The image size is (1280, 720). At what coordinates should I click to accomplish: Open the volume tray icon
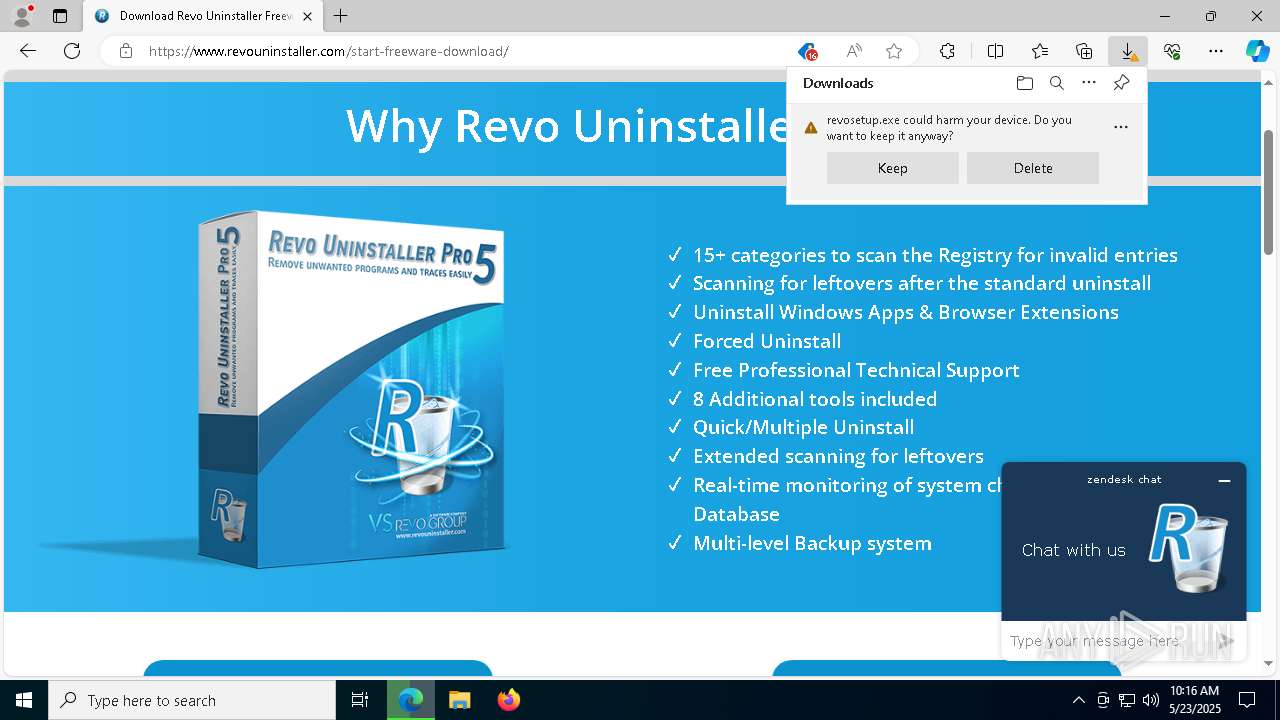[x=1151, y=700]
